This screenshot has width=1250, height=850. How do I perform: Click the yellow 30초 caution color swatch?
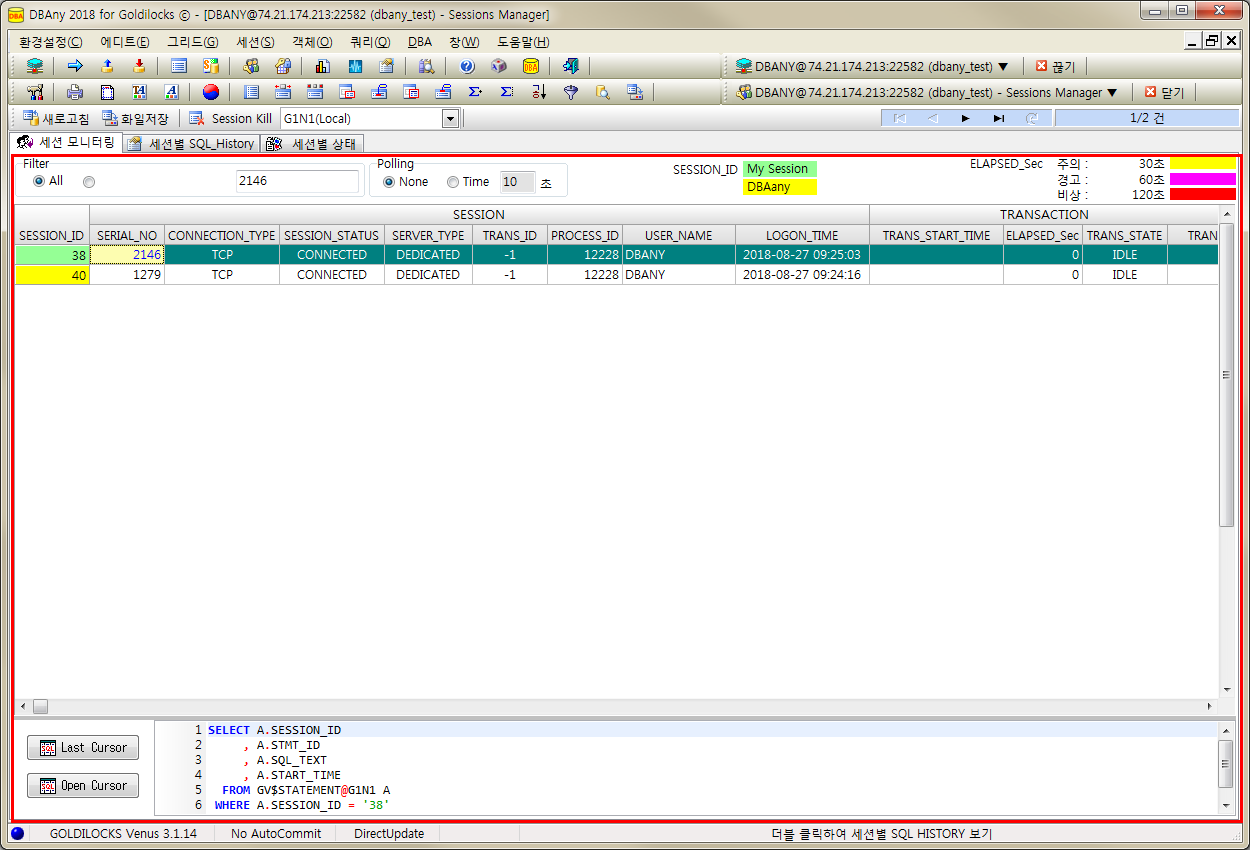1202,164
